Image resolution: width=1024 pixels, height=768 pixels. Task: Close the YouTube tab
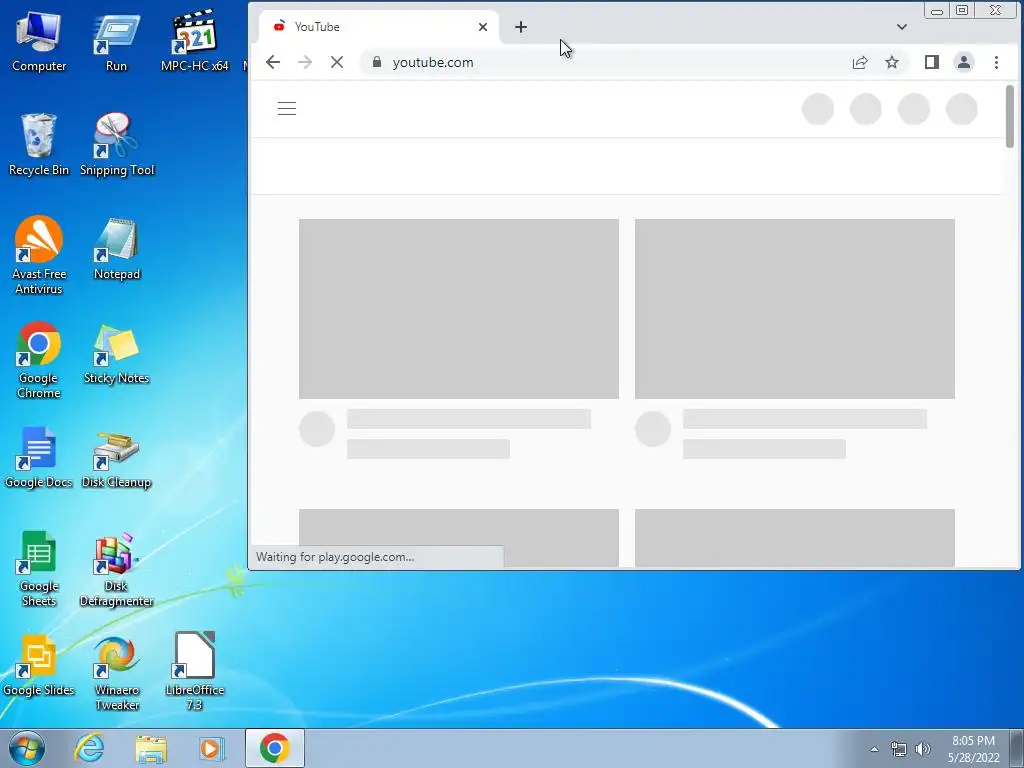[483, 27]
